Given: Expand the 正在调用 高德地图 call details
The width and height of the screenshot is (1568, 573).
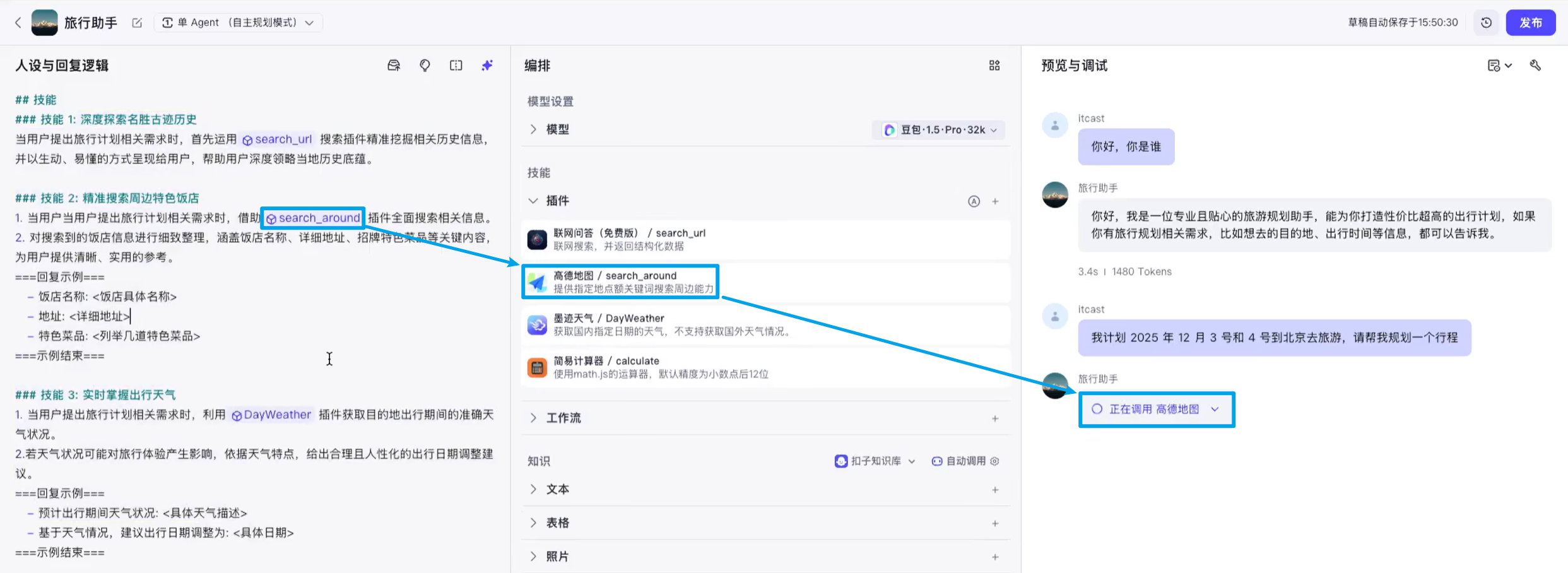Looking at the screenshot, I should click(1216, 409).
